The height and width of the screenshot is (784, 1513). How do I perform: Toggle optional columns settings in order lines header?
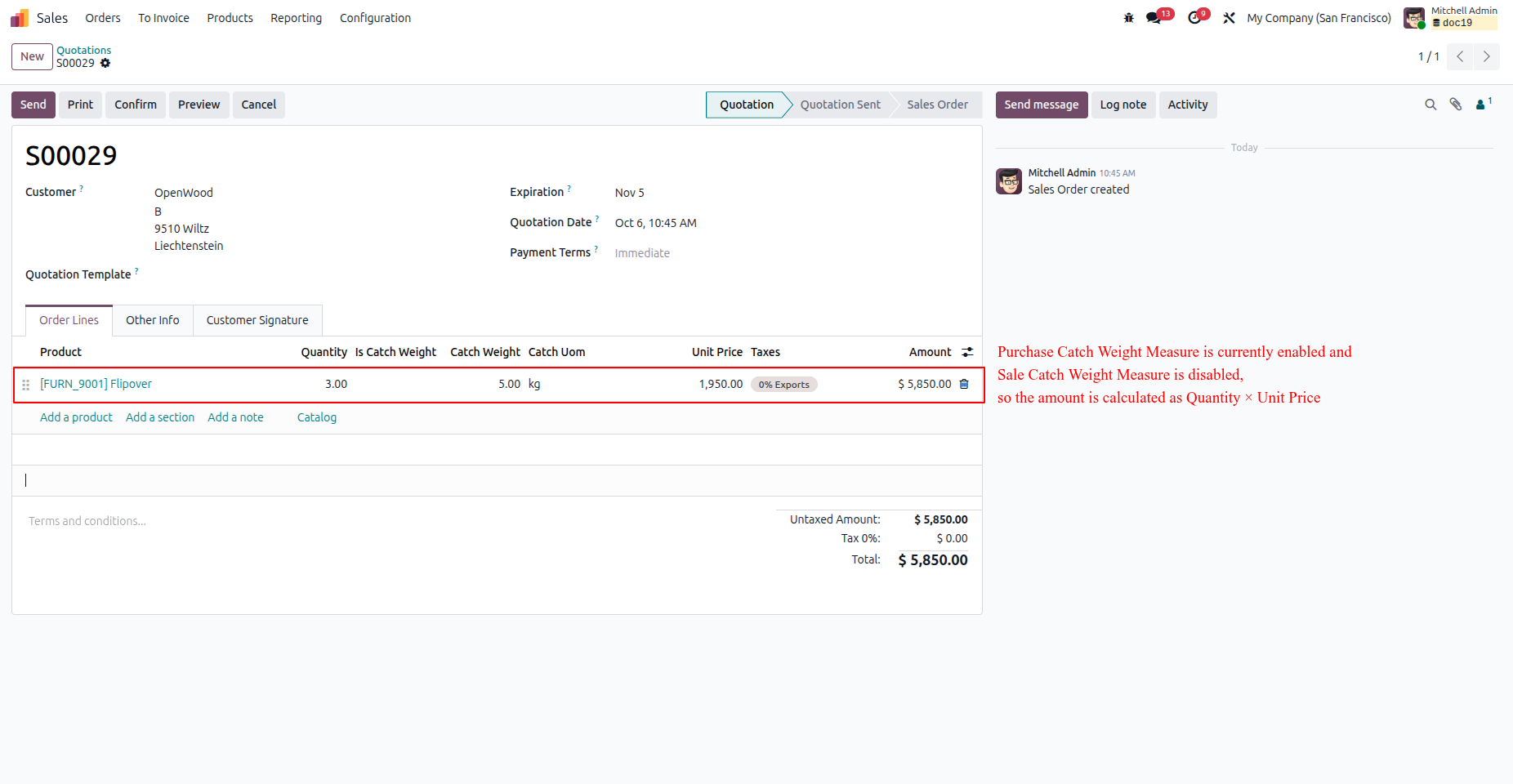967,352
